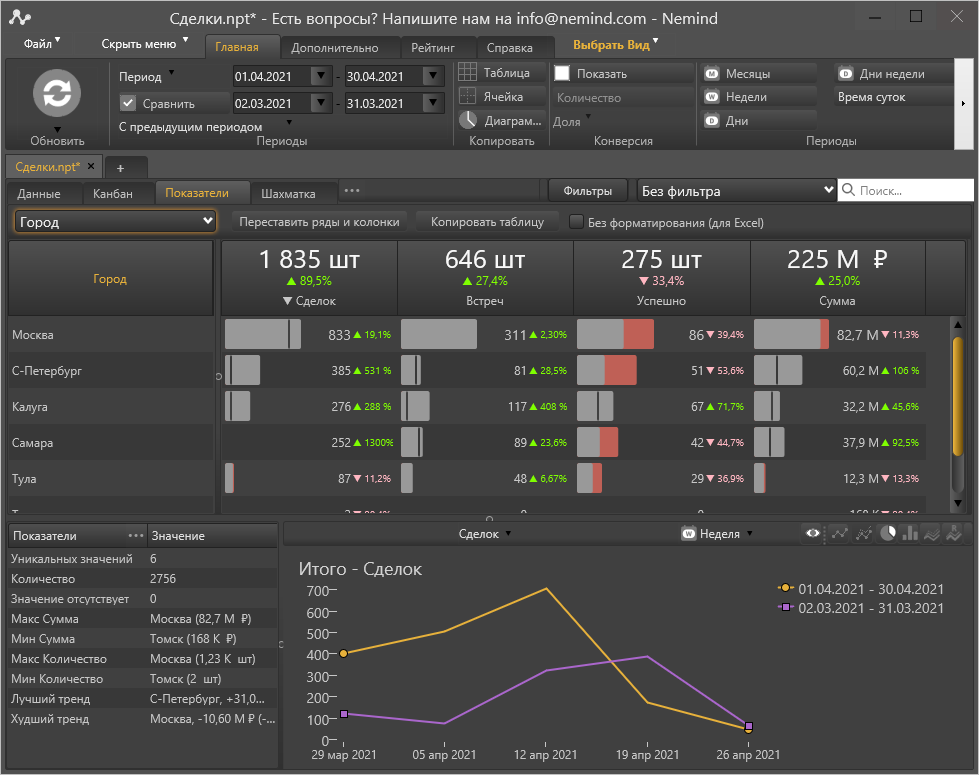Expand the Без фильтра filter dropdown
979x775 pixels.
pyautogui.click(x=736, y=191)
